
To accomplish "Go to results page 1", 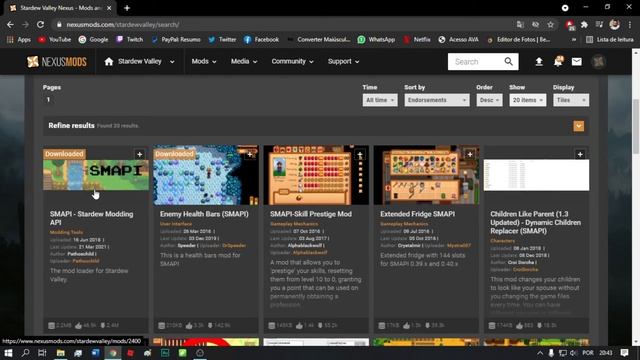I will 48,100.
